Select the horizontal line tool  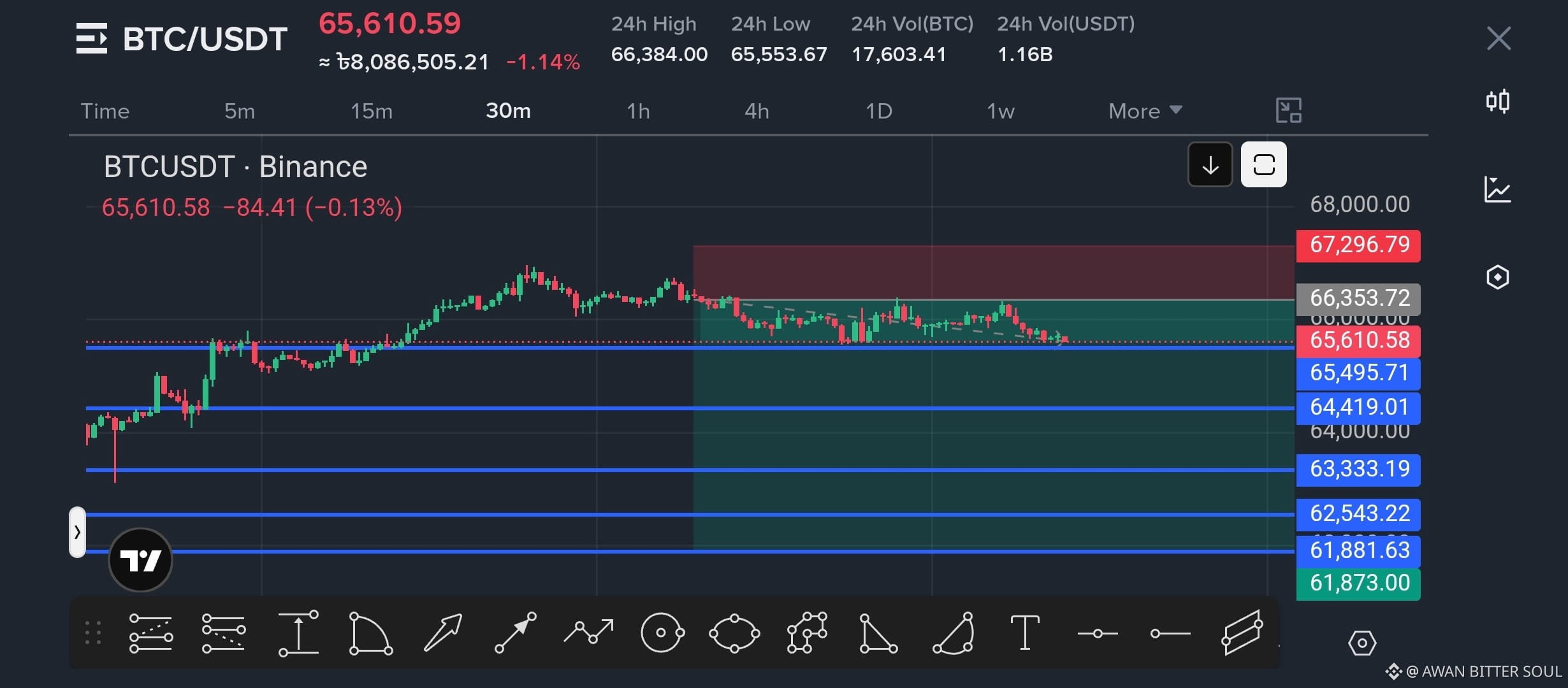point(1098,633)
